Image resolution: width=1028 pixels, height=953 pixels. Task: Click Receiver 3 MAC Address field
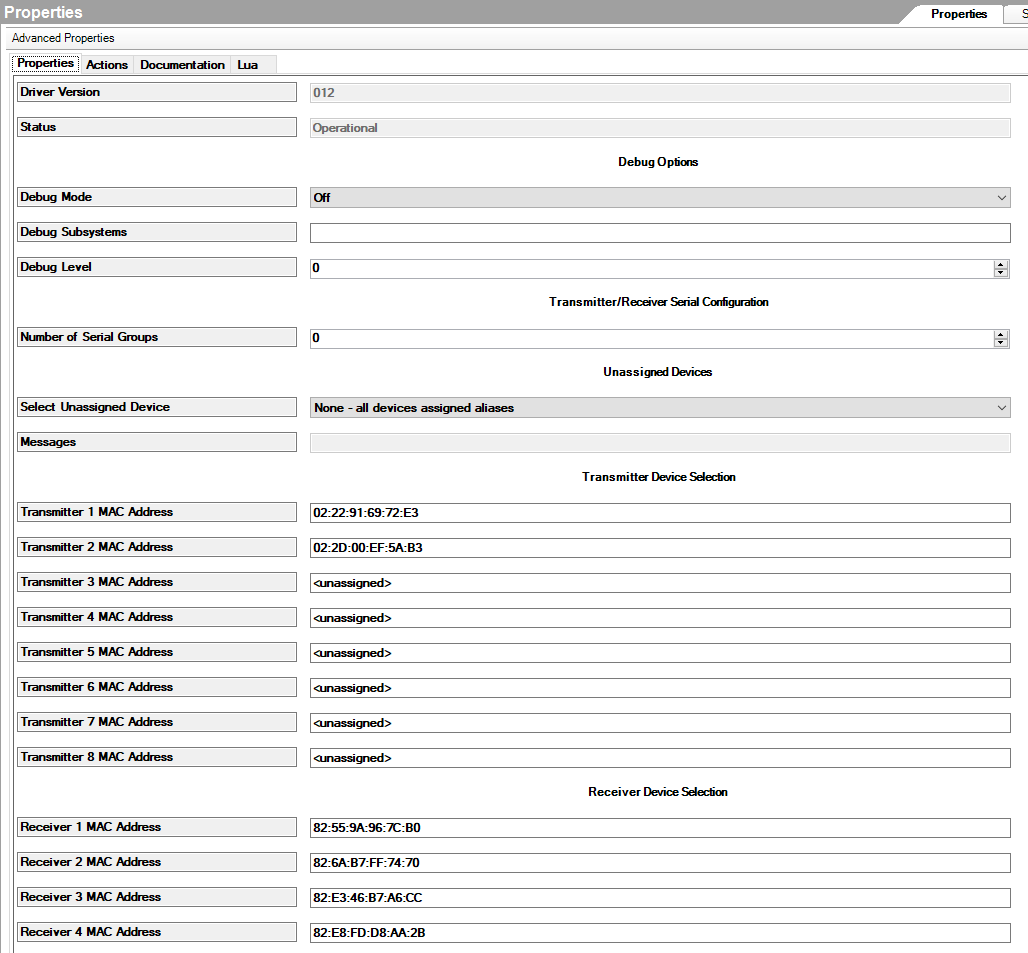coord(660,897)
